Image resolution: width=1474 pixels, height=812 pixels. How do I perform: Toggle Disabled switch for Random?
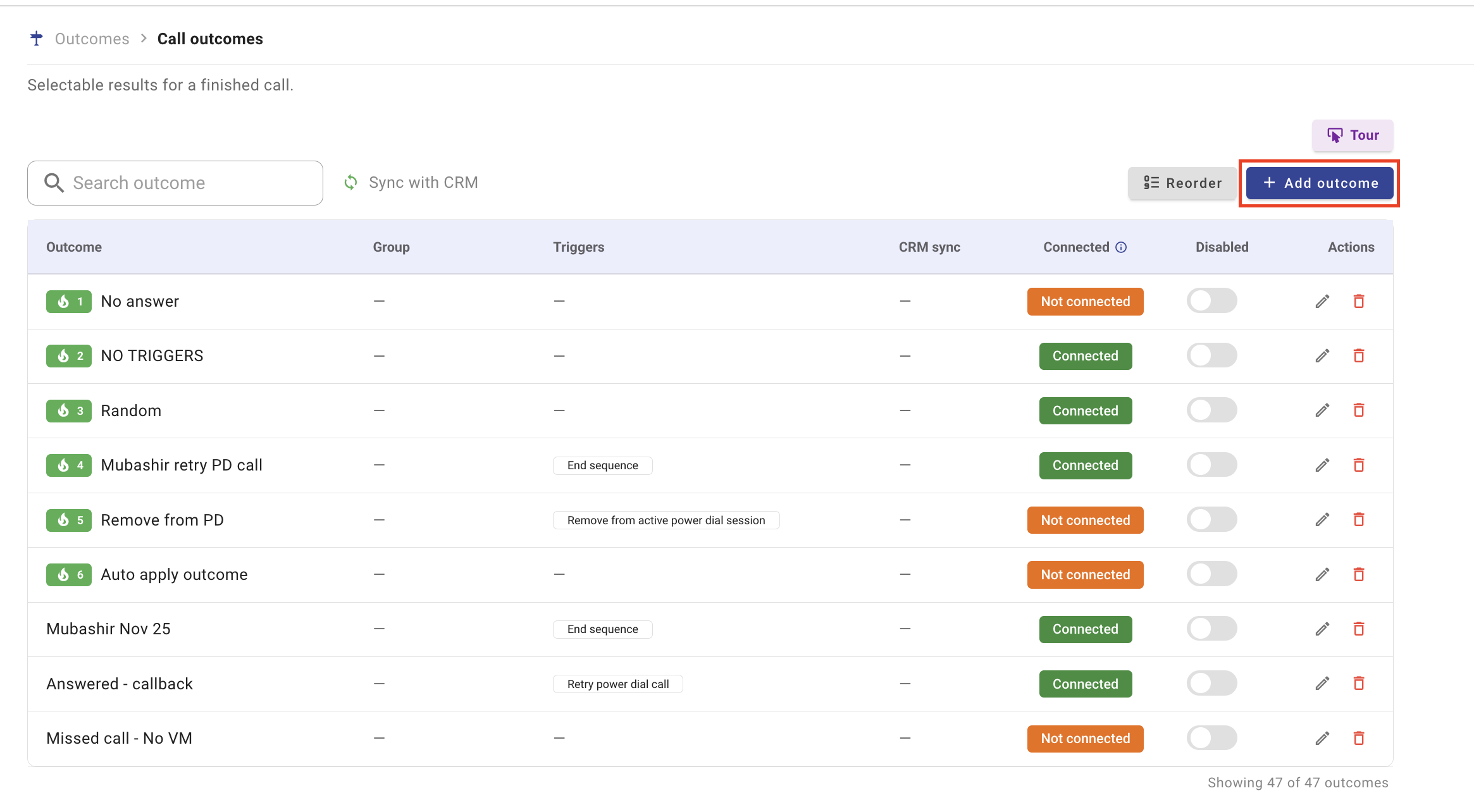pos(1211,410)
